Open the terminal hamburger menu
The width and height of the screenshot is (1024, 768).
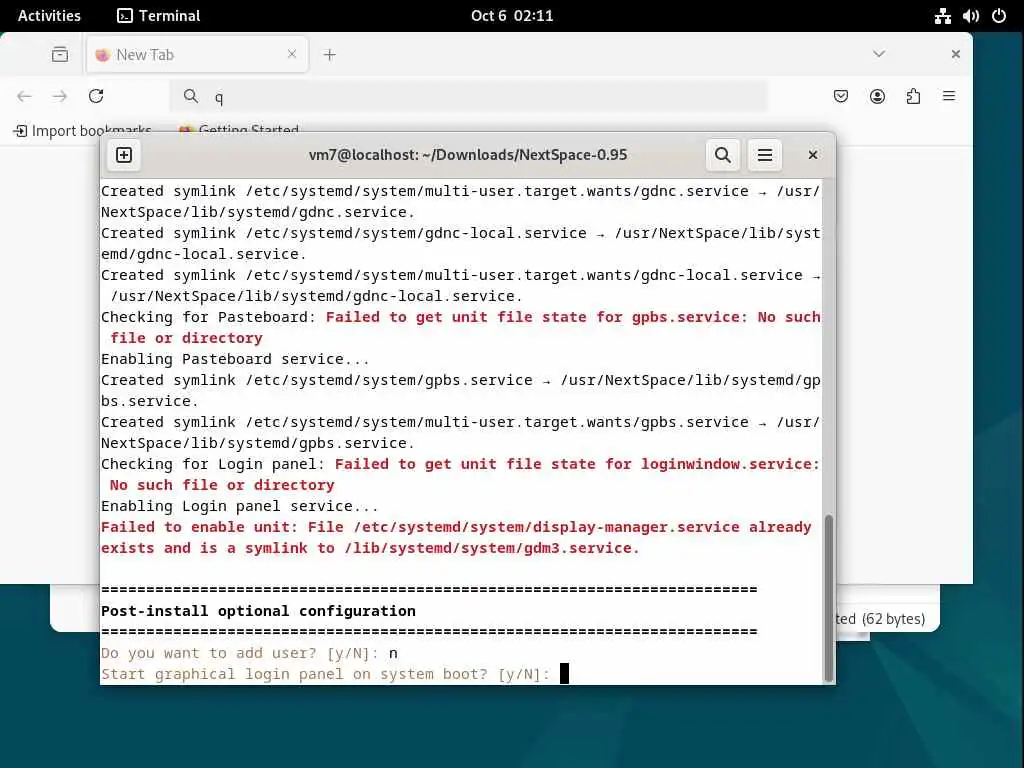pyautogui.click(x=764, y=155)
